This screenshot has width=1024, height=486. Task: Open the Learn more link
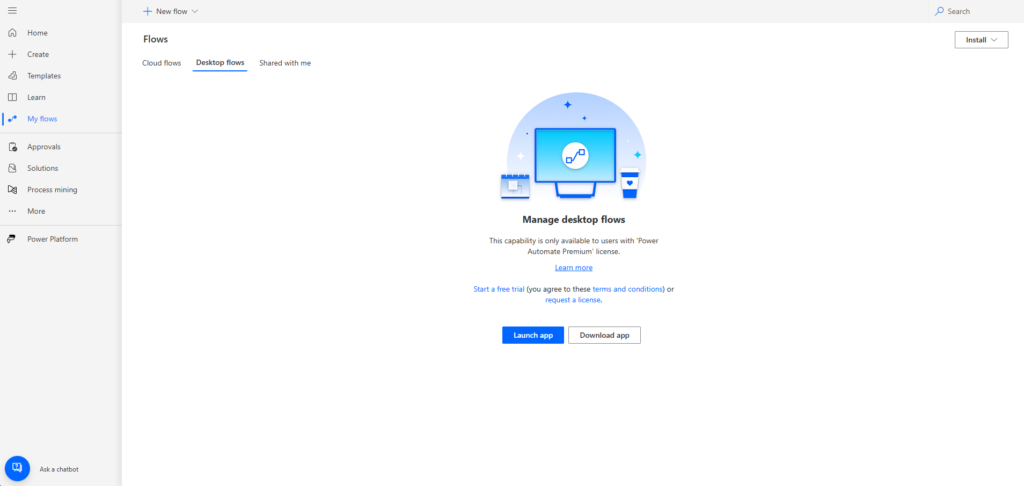click(x=573, y=268)
